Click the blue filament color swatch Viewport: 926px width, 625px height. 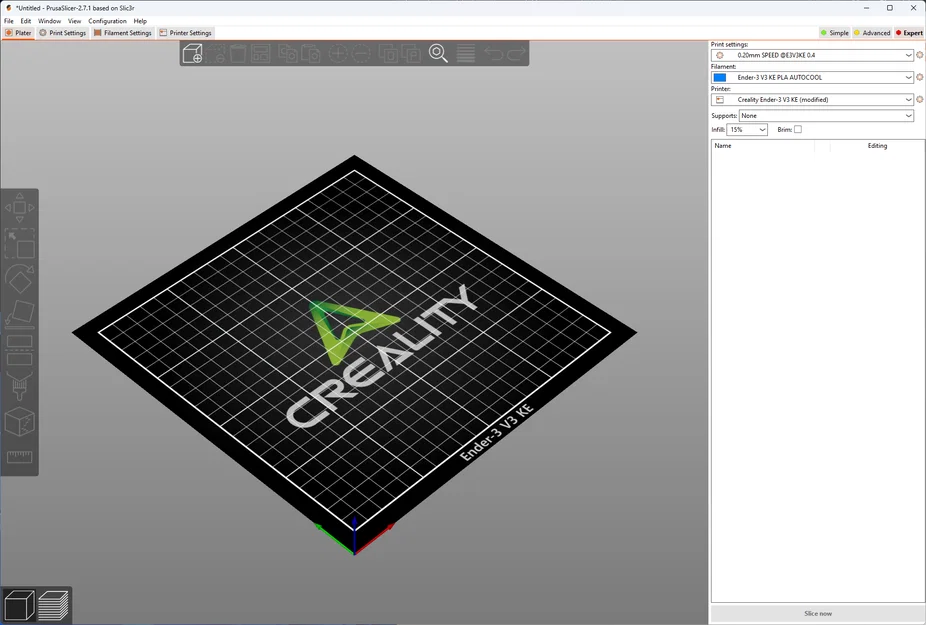(x=719, y=77)
